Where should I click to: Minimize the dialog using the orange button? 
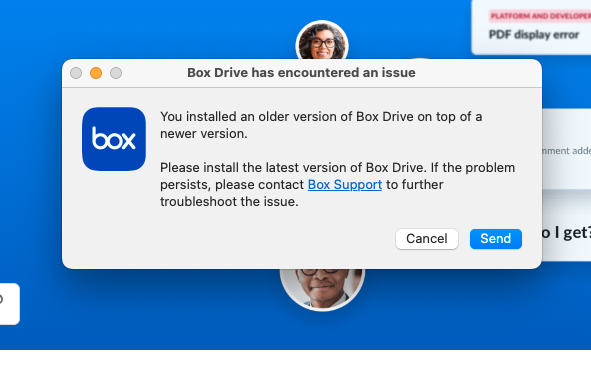(x=96, y=73)
